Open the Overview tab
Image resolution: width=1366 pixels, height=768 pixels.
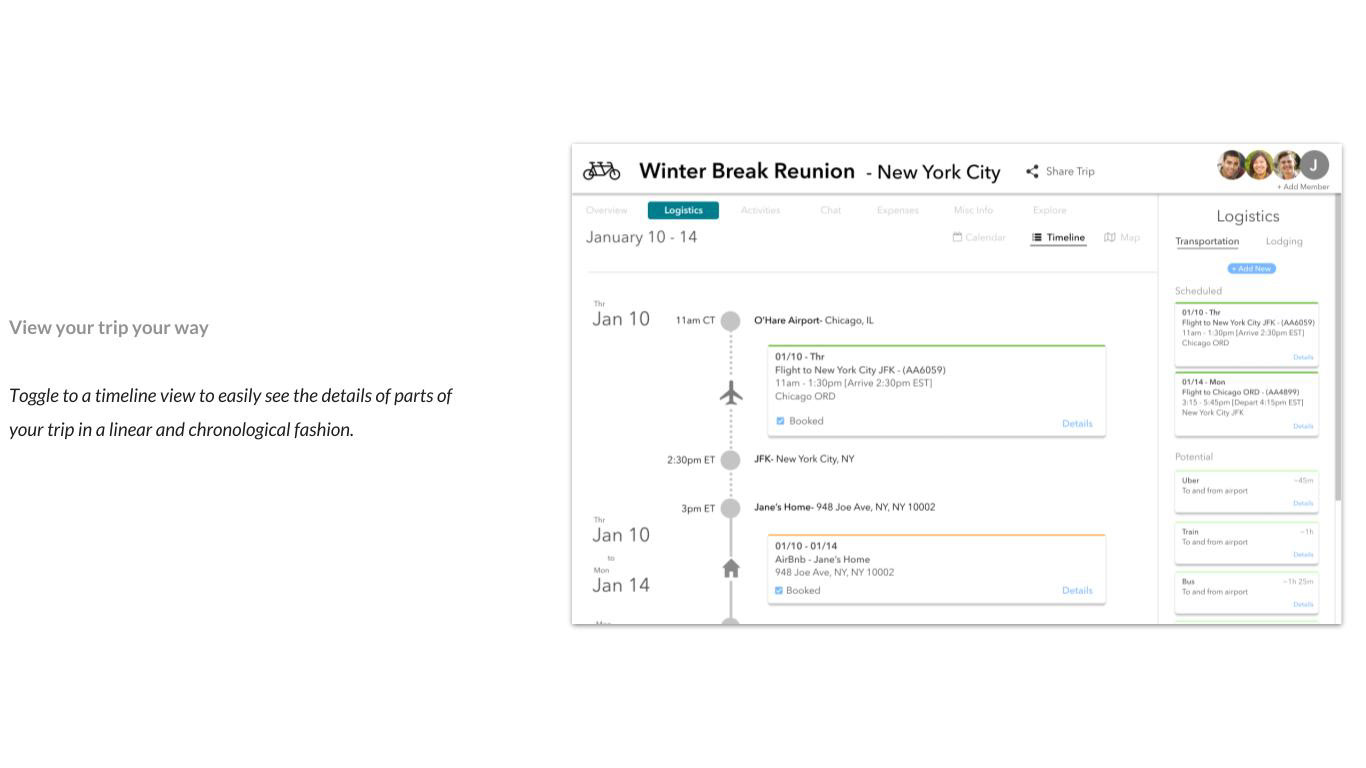[x=607, y=211]
